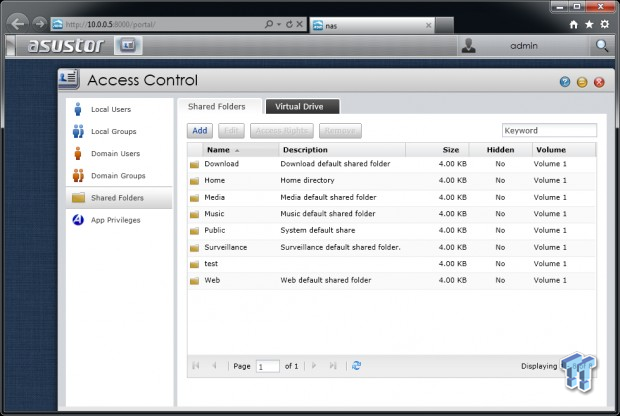Image resolution: width=620 pixels, height=416 pixels.
Task: Open browser favorites star icon
Action: pos(589,25)
